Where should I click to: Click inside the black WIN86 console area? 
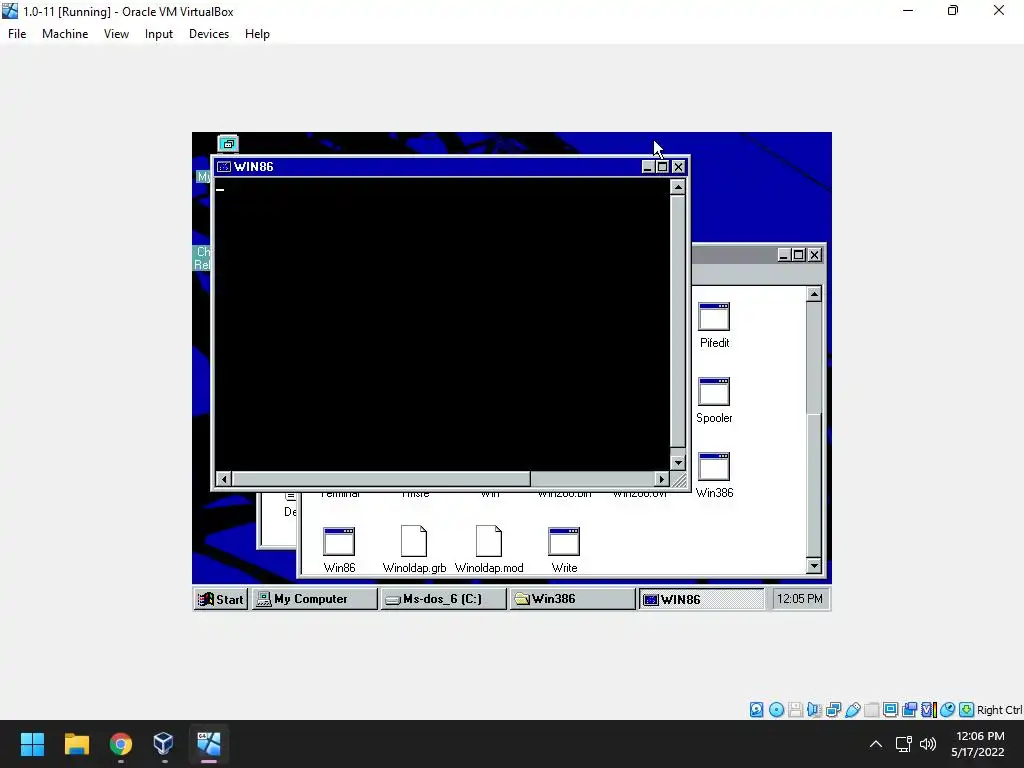(x=442, y=325)
